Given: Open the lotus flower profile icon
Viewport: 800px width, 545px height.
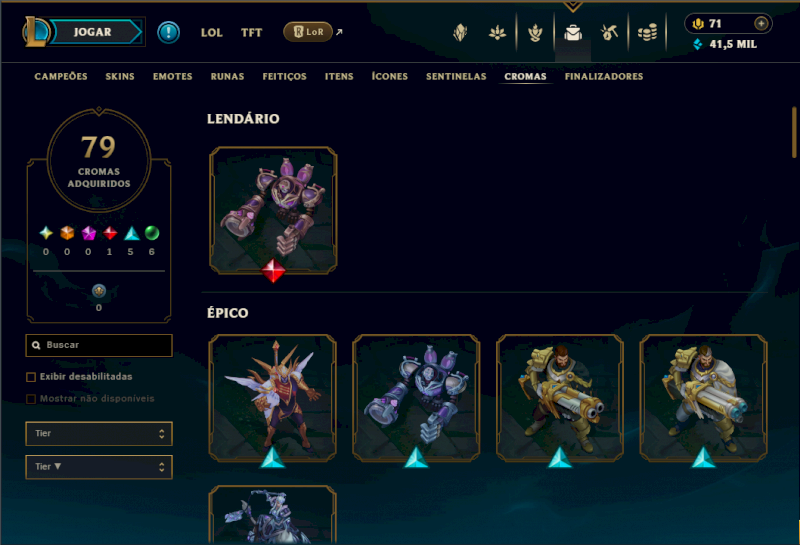Looking at the screenshot, I should click(497, 33).
